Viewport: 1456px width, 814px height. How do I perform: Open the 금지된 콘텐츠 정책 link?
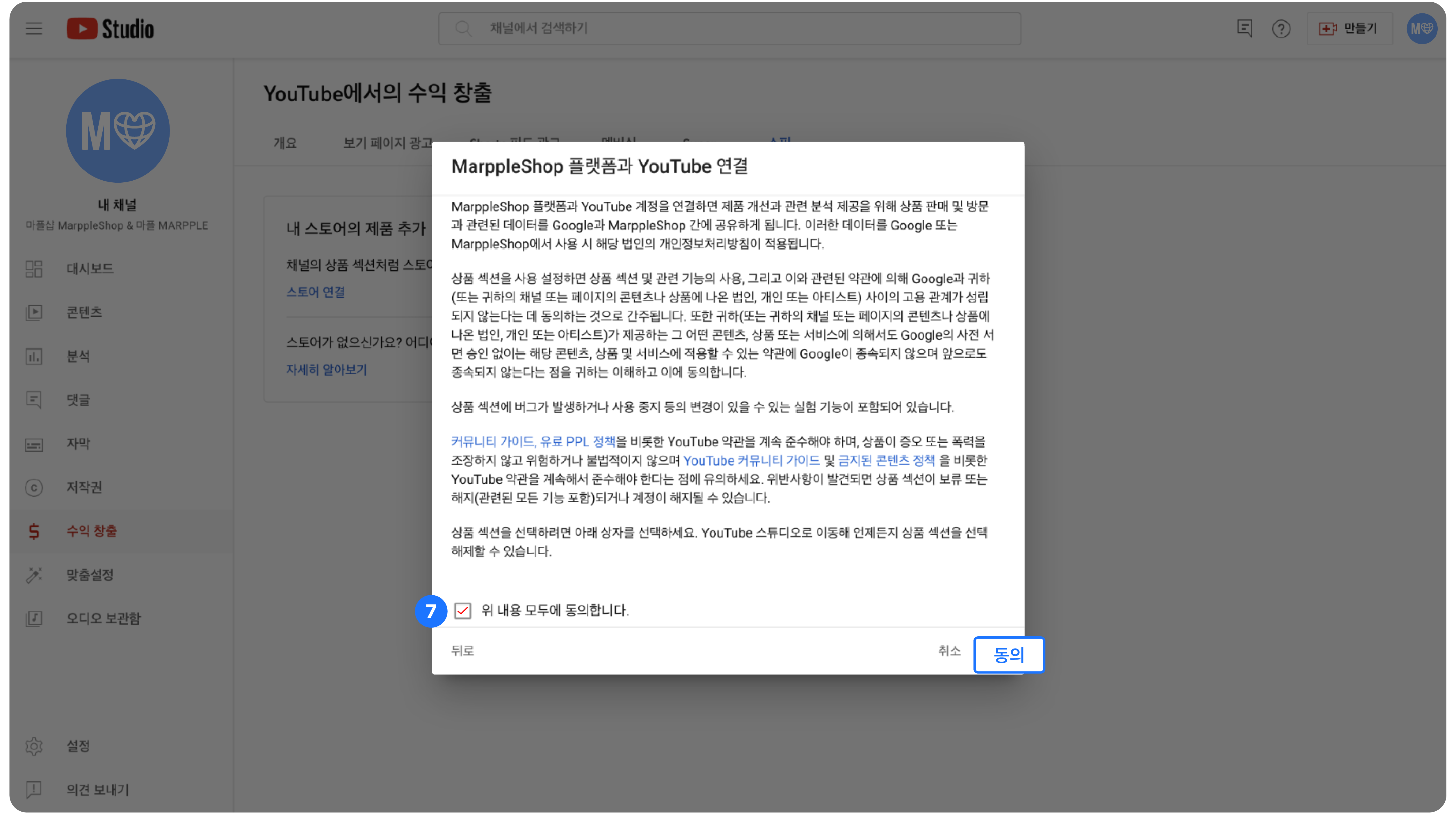coord(886,460)
